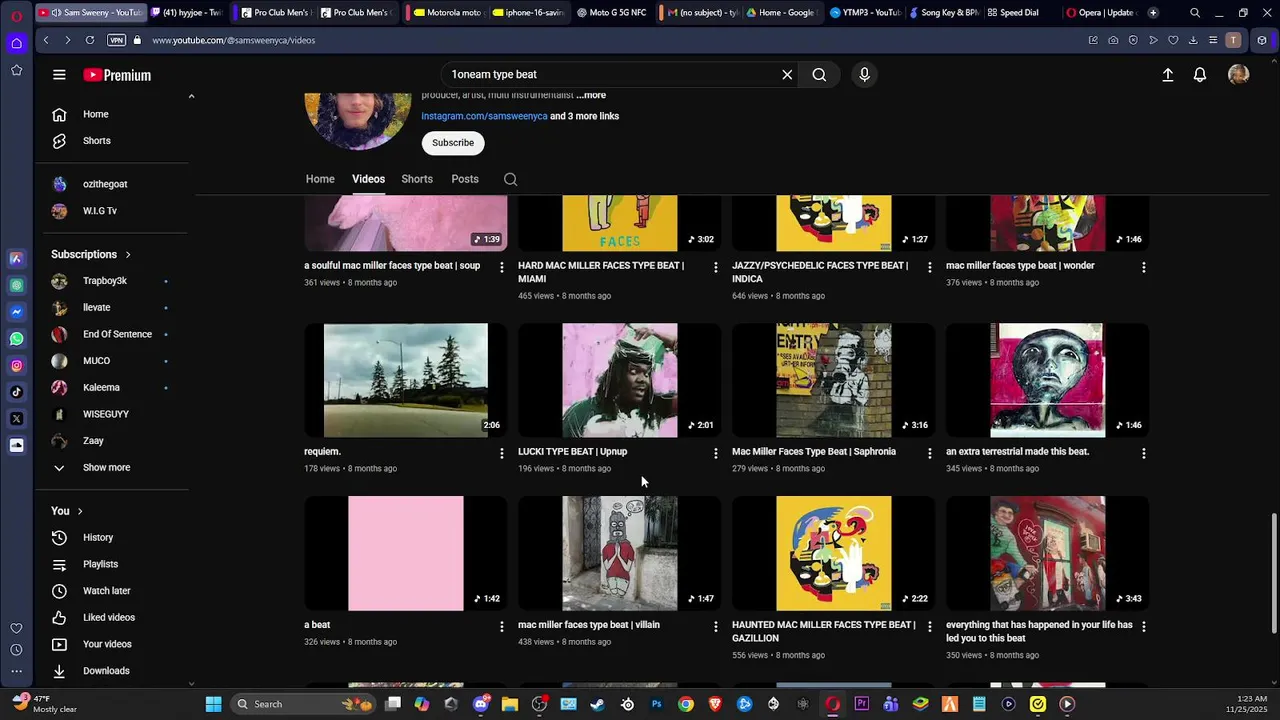Viewport: 1280px width, 720px height.
Task: Open Trapboy3k subscription channel
Action: (105, 281)
